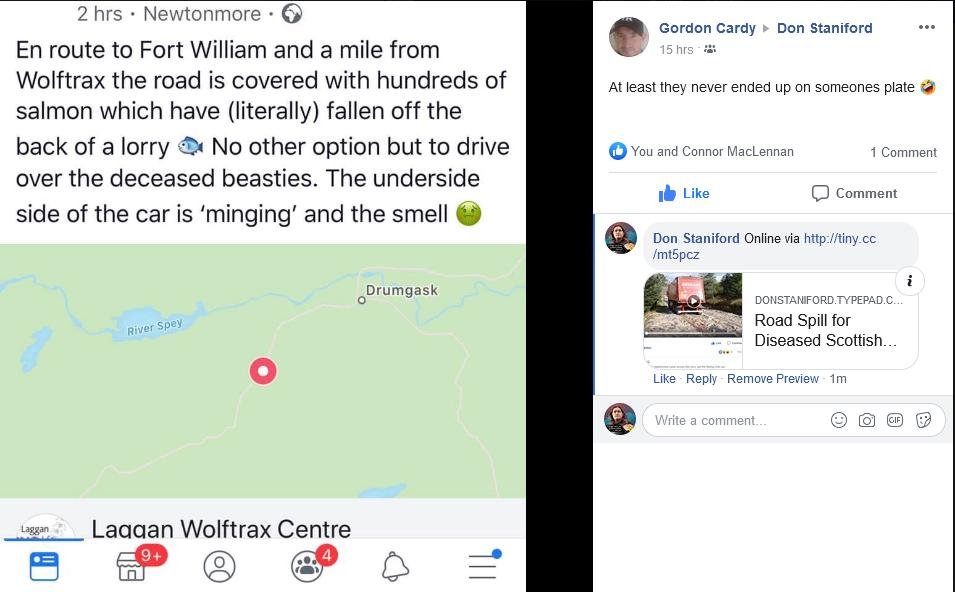The width and height of the screenshot is (955, 592).
Task: Add a sticker to your comment
Action: [923, 420]
